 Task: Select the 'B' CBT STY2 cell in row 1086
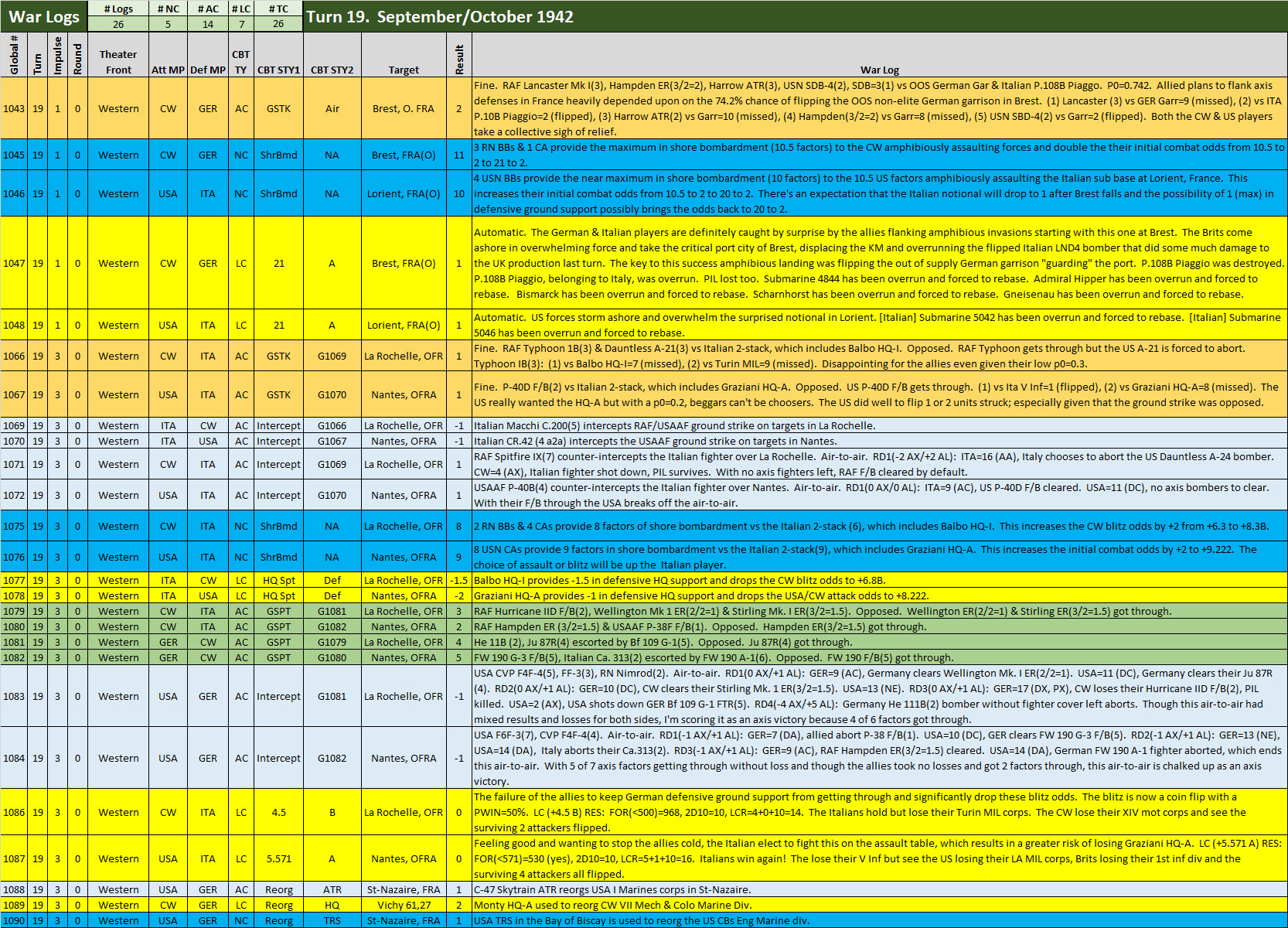click(x=332, y=812)
